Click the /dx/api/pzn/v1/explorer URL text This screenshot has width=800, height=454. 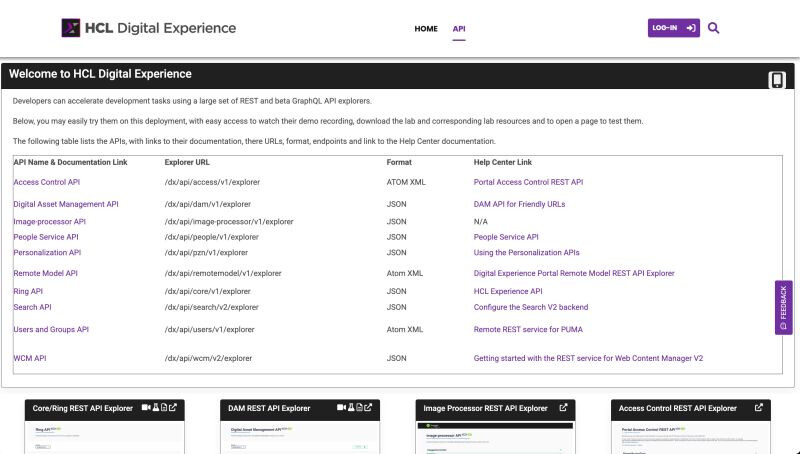[206, 253]
